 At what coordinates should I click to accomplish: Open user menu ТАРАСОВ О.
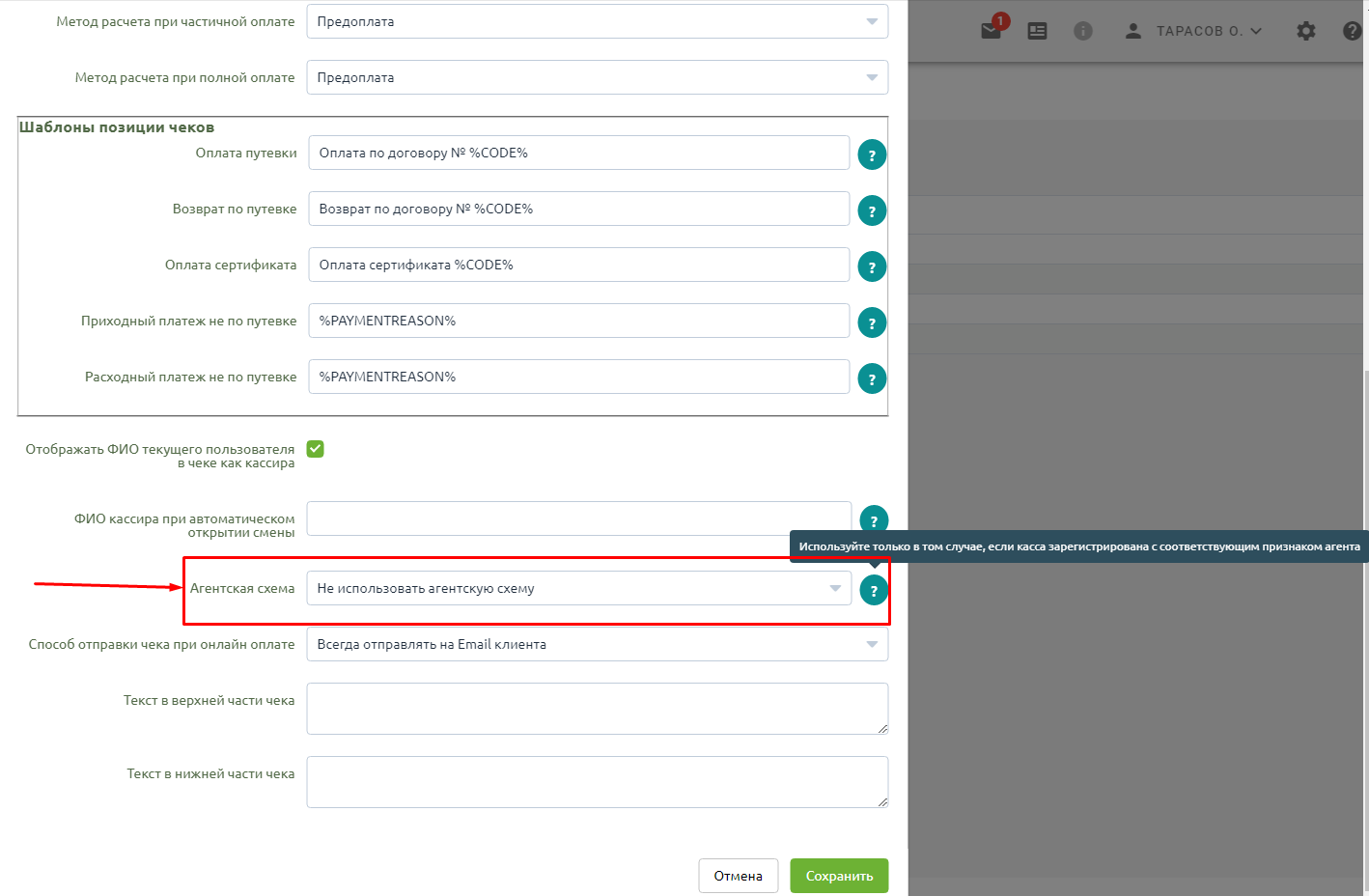(x=1193, y=31)
